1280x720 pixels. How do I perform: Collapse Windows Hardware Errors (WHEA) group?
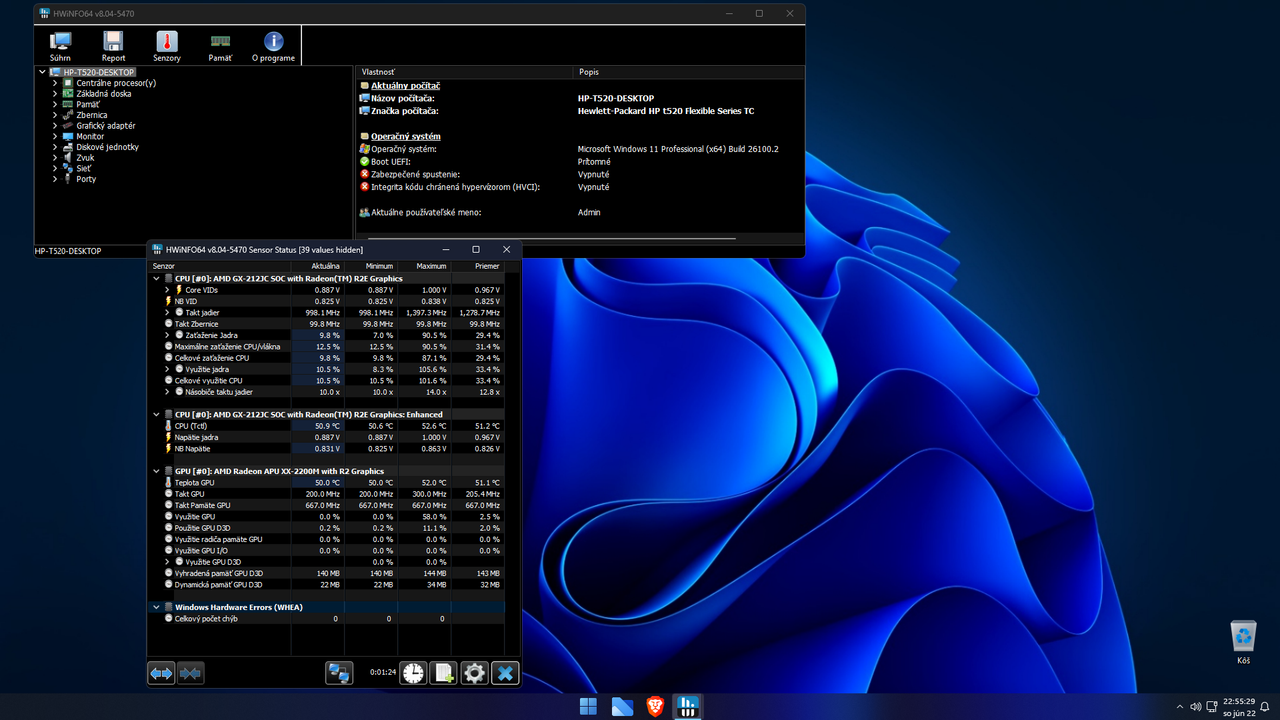(156, 607)
